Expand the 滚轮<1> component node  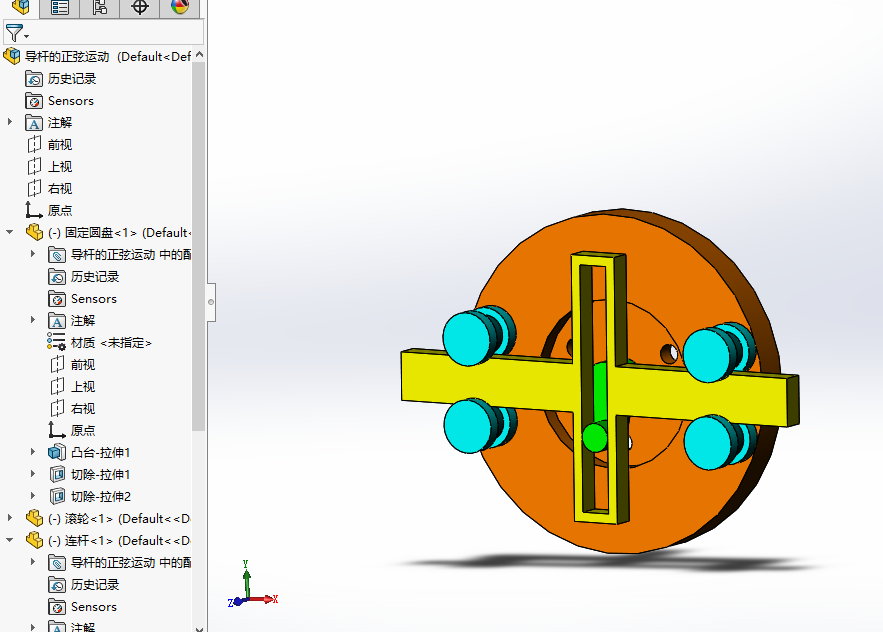point(10,518)
